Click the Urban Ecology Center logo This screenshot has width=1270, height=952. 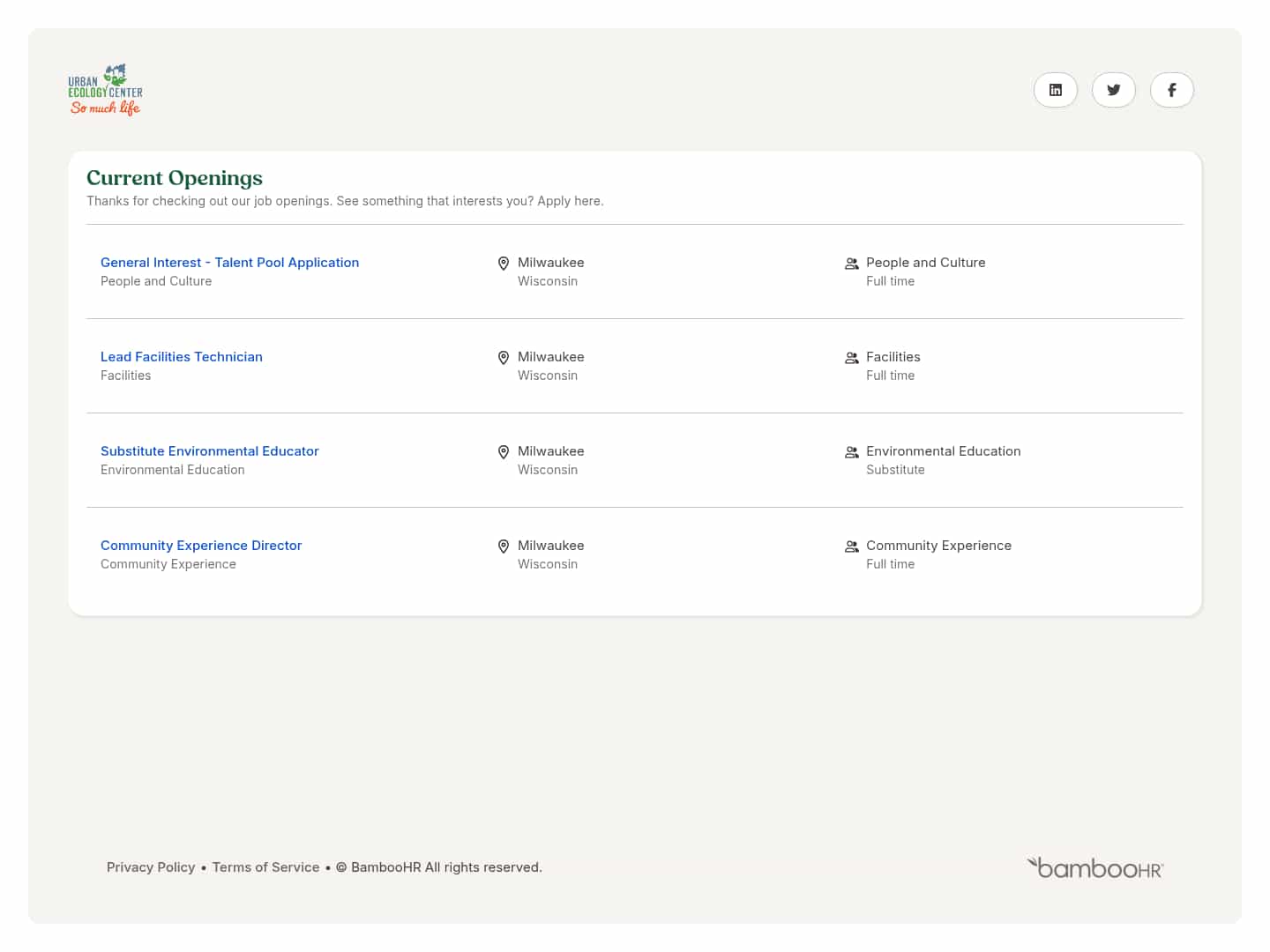tap(106, 90)
